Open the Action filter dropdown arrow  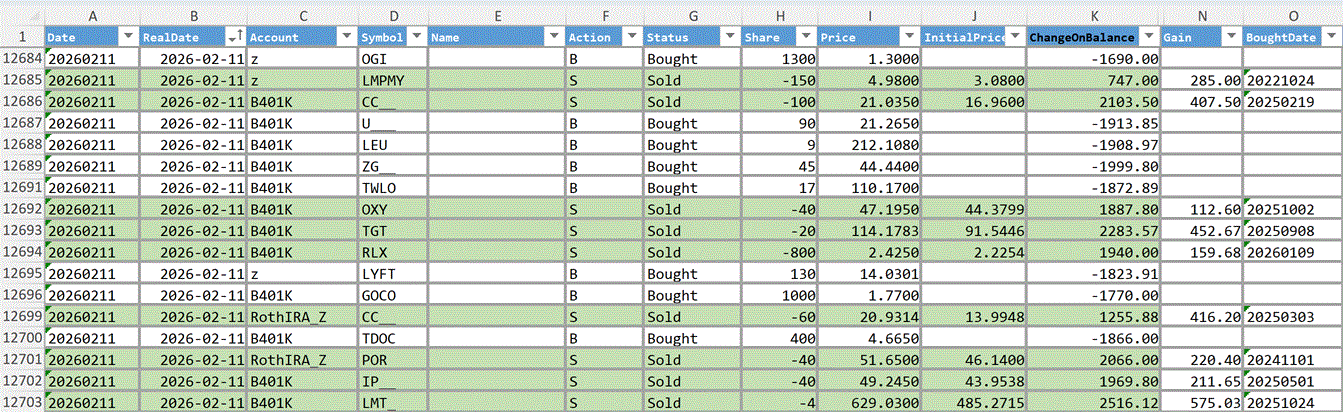(631, 37)
